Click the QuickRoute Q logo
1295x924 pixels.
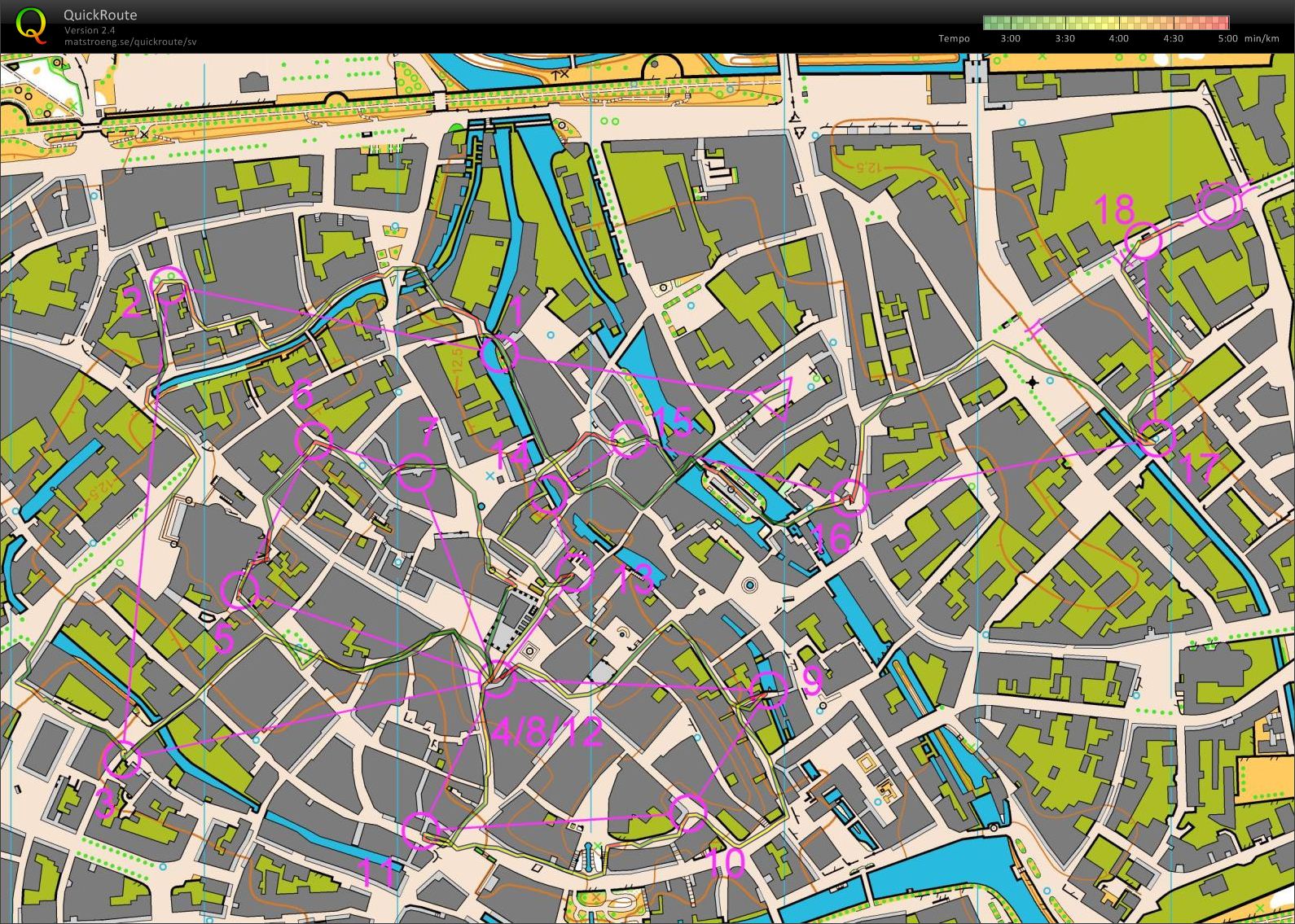(x=31, y=24)
